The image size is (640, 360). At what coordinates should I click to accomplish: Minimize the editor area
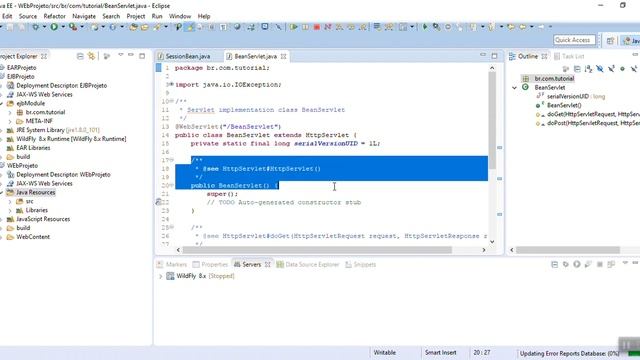point(483,55)
